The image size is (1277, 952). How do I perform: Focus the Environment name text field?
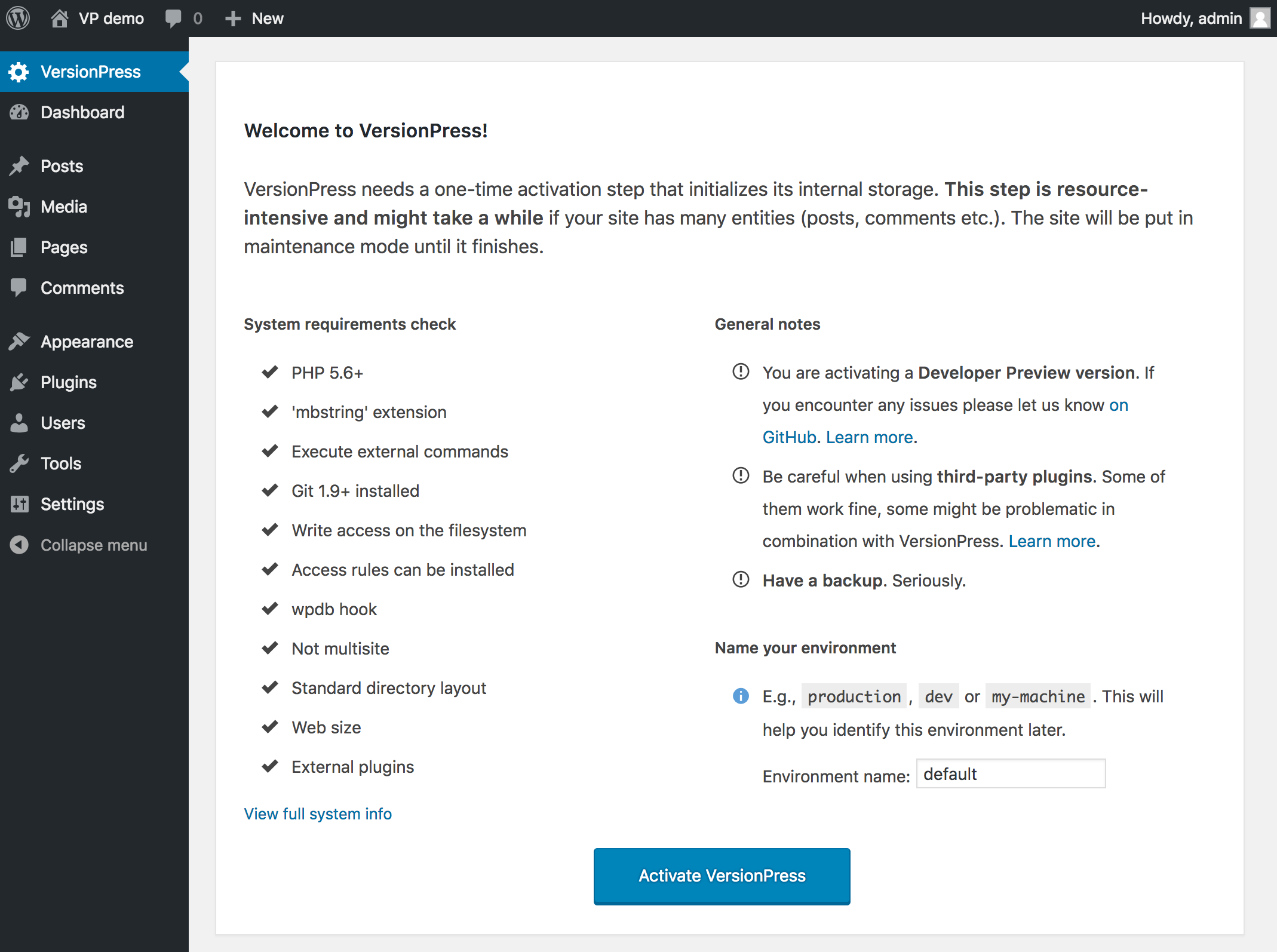point(1011,774)
